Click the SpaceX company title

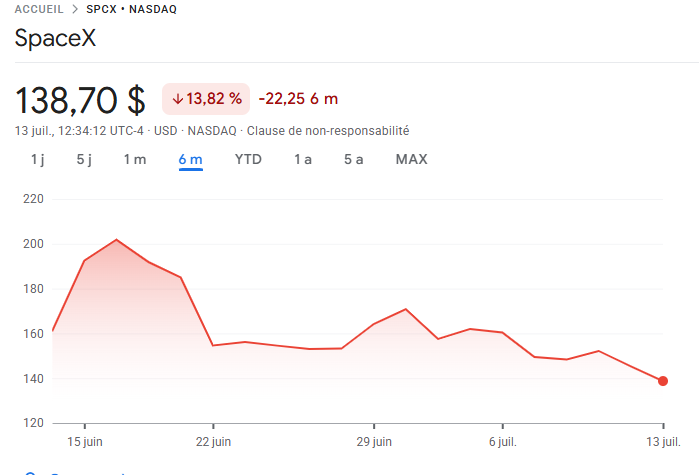(55, 37)
